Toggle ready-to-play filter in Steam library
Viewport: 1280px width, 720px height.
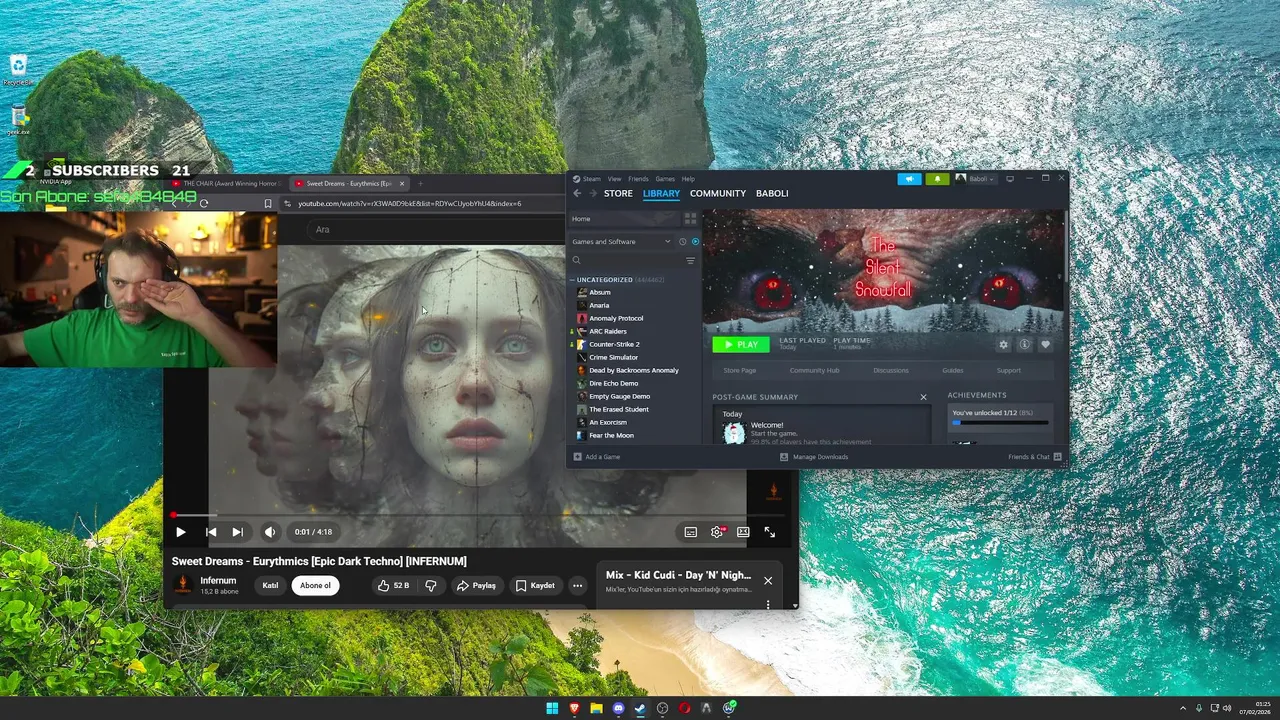pos(695,241)
